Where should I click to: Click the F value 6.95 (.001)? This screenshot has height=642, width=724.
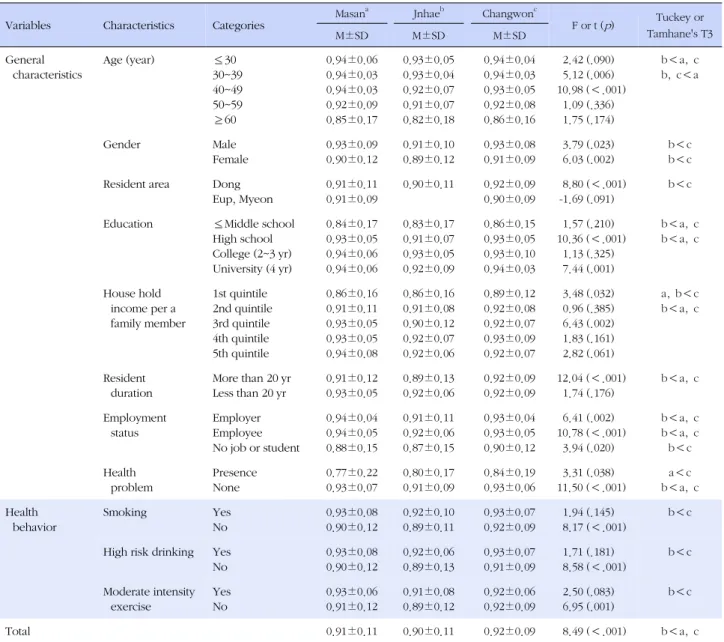coord(588,606)
